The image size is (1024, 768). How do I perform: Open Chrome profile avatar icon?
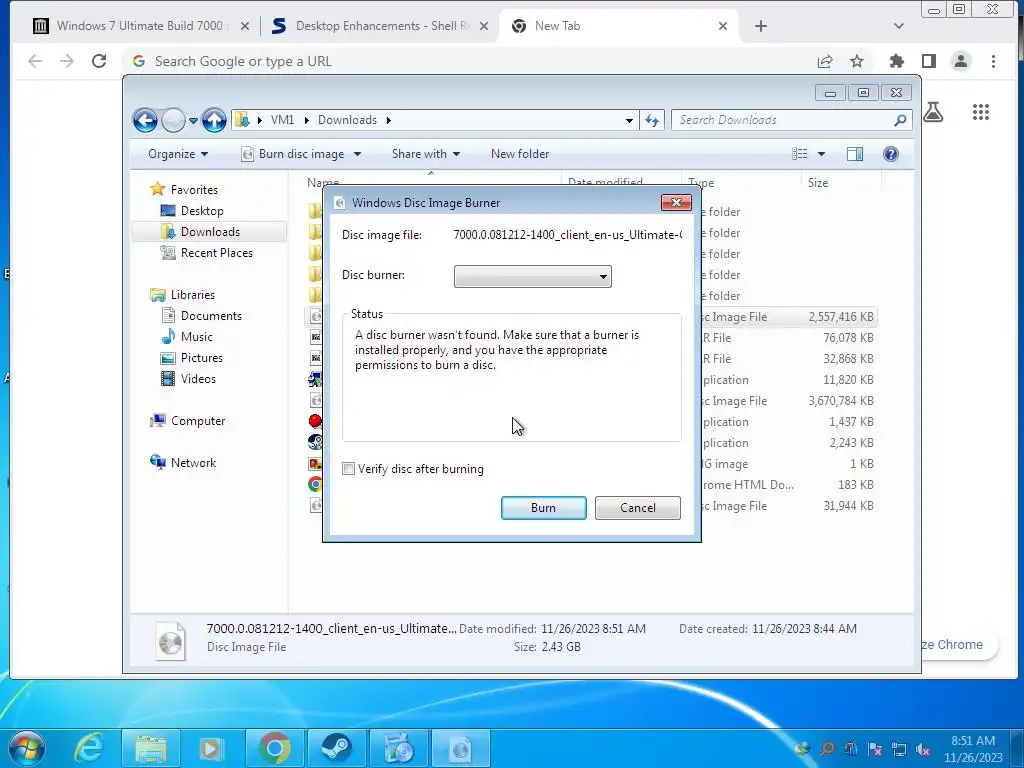pos(961,61)
